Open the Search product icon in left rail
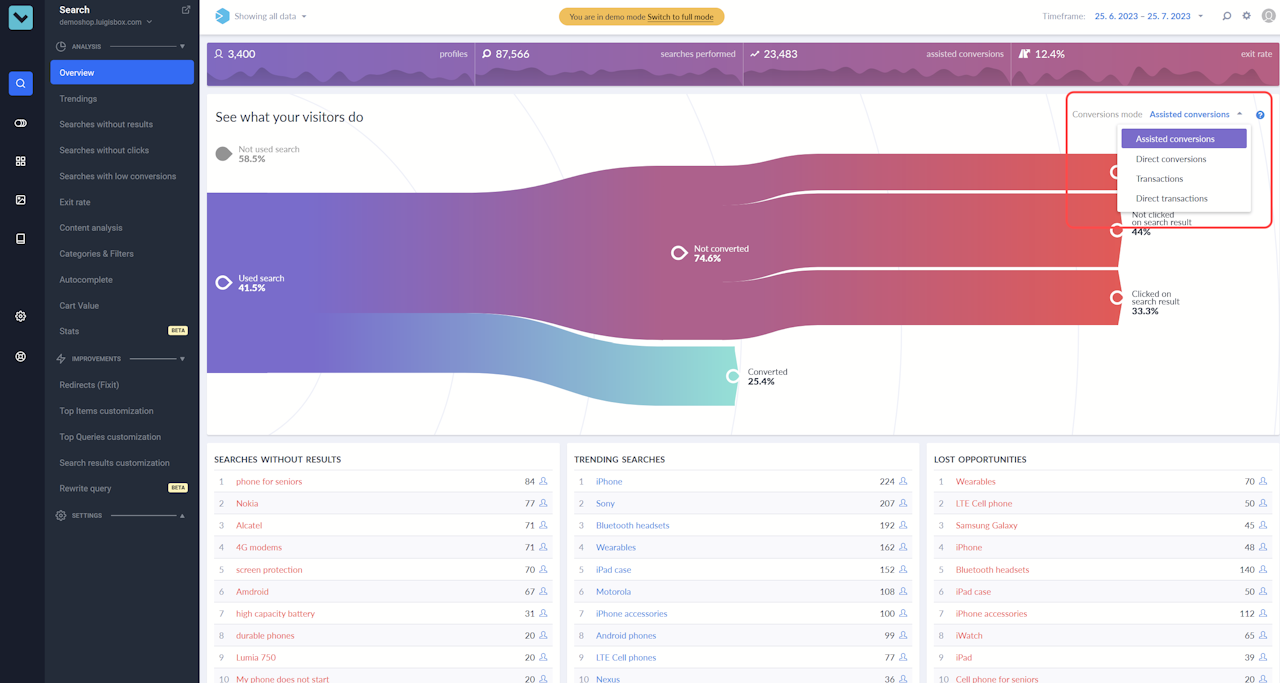1280x683 pixels. coord(21,84)
